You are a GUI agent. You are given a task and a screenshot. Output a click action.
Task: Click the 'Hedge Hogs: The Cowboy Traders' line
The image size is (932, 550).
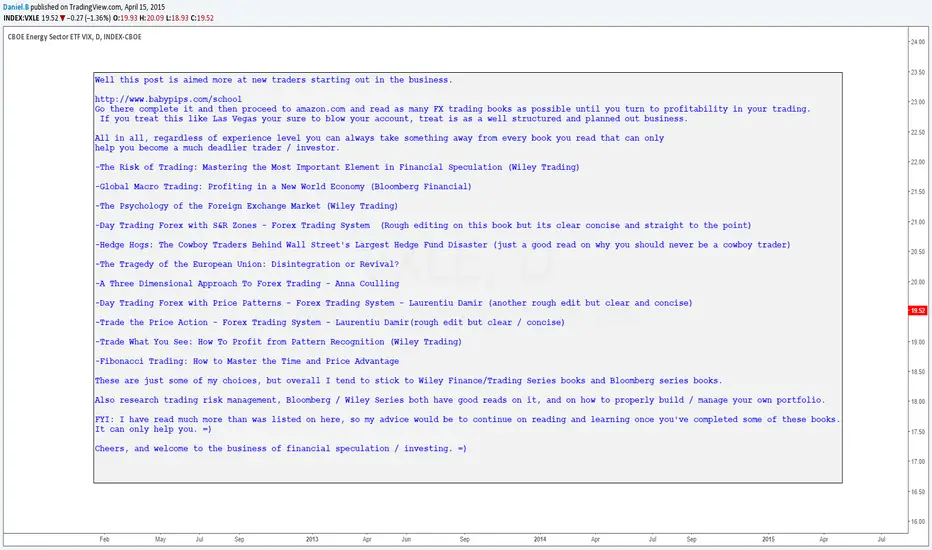pyautogui.click(x=442, y=245)
